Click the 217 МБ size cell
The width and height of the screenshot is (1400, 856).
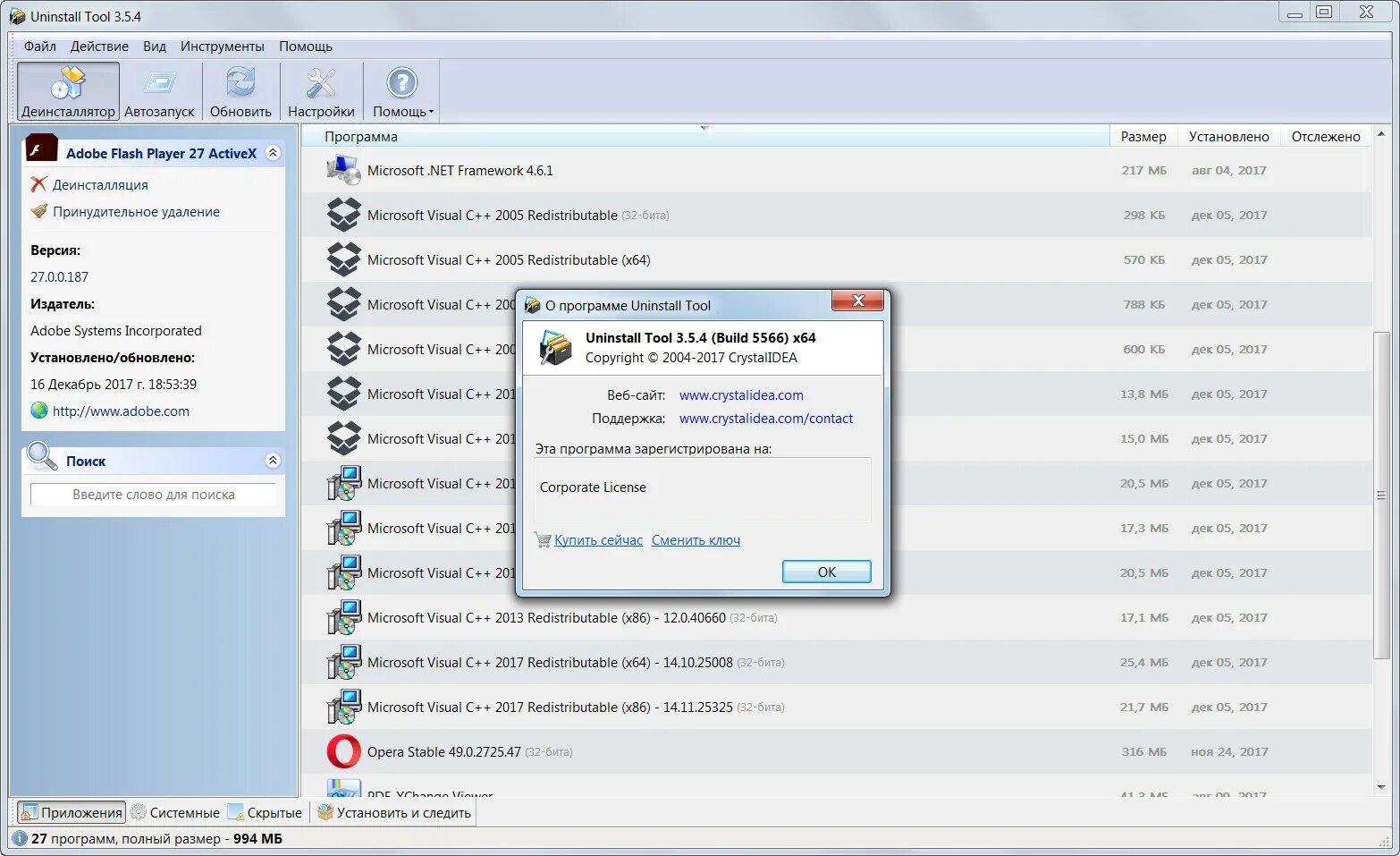point(1144,171)
